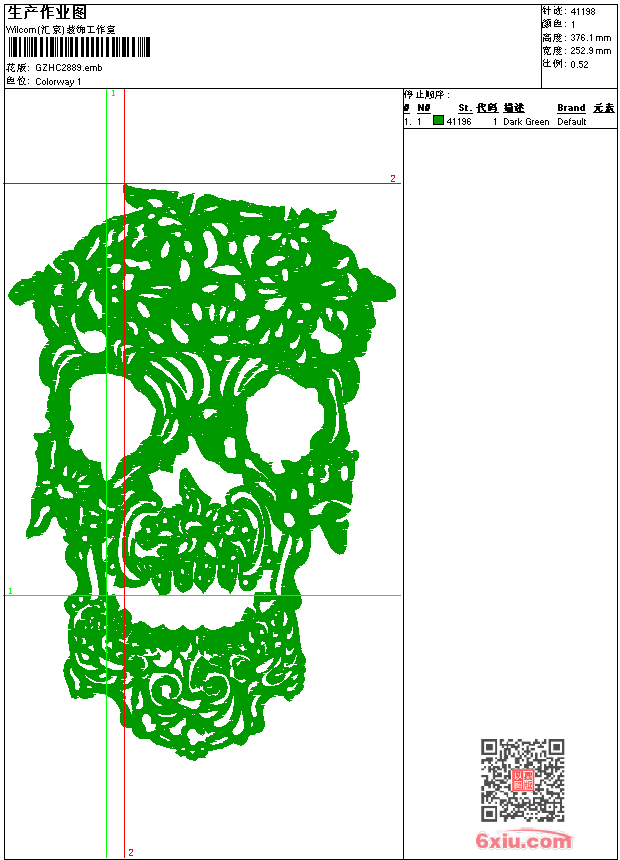Viewport: 620px width, 860px height.
Task: Click the height value 376.1 mm
Action: [590, 38]
